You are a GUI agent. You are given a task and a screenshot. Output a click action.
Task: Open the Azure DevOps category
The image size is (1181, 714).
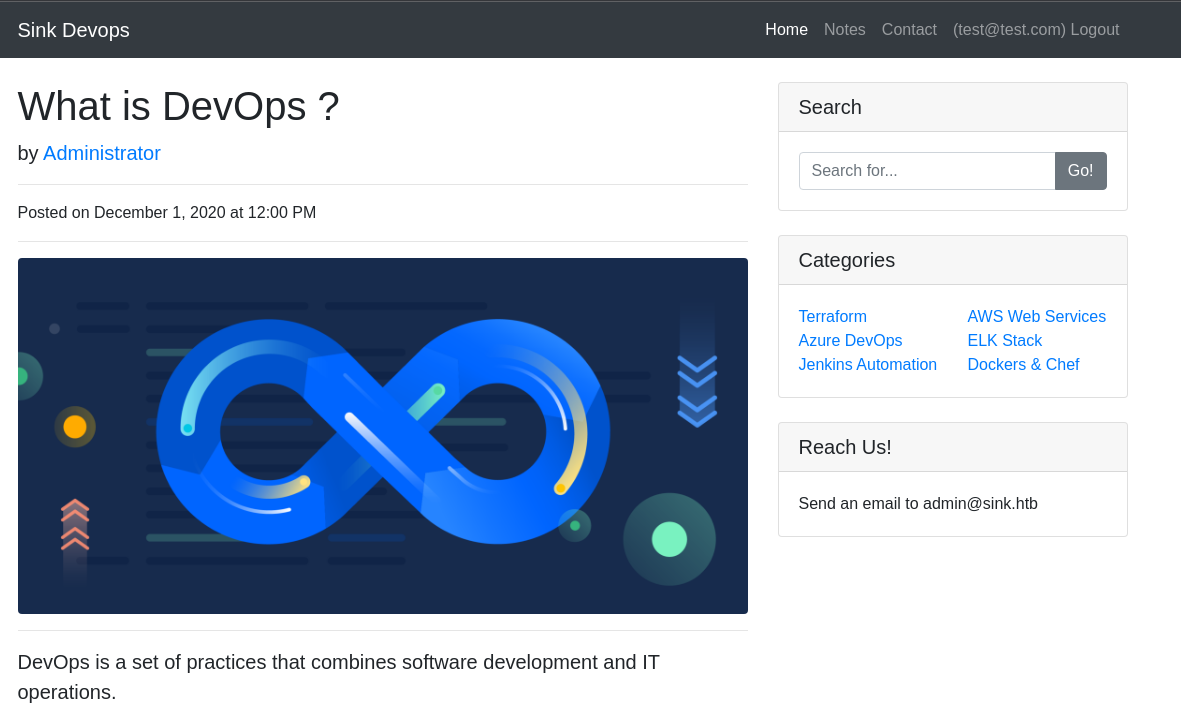[850, 341]
